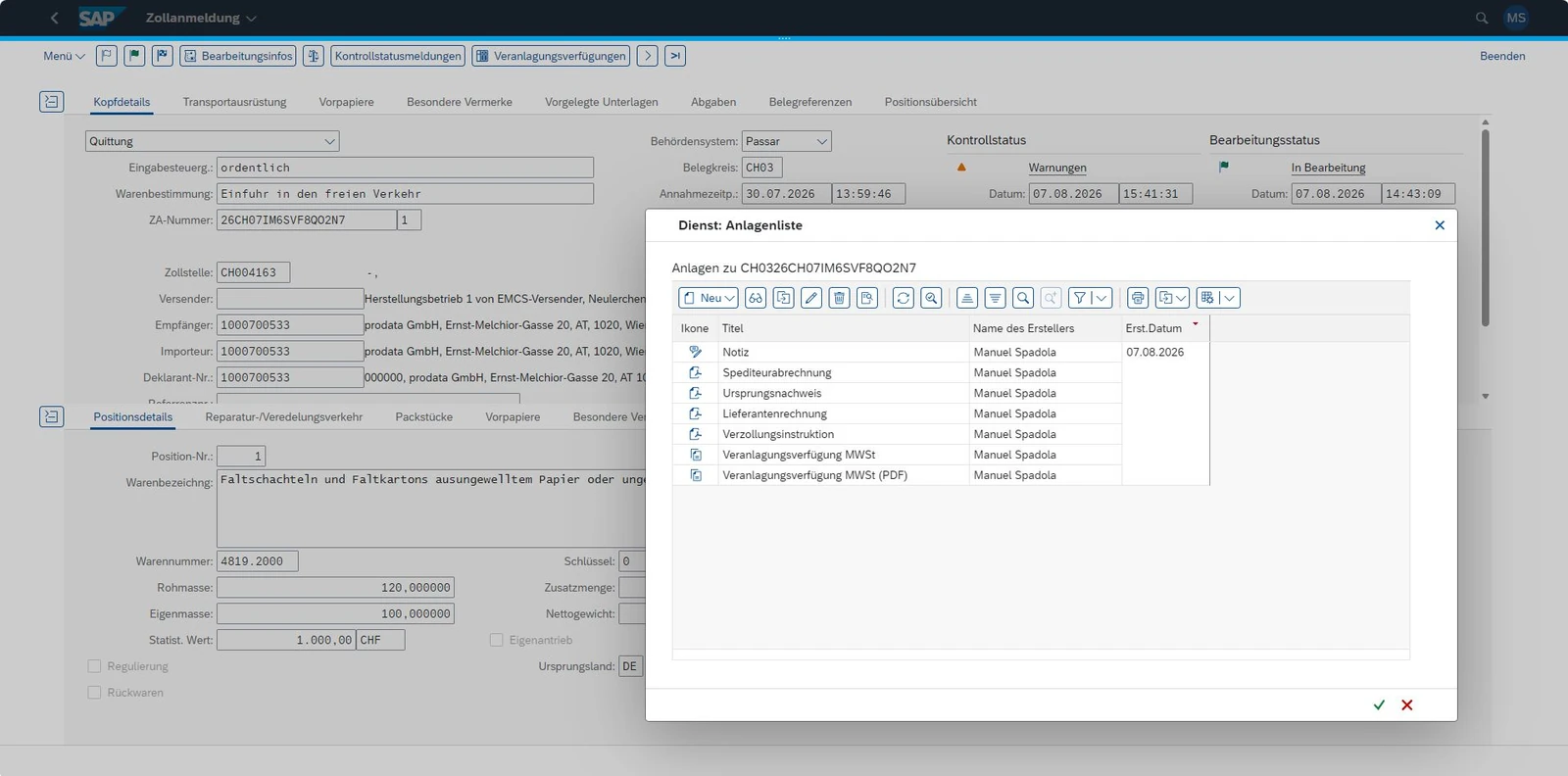The height and width of the screenshot is (776, 1568).
Task: Open the Menü menu
Action: (64, 56)
